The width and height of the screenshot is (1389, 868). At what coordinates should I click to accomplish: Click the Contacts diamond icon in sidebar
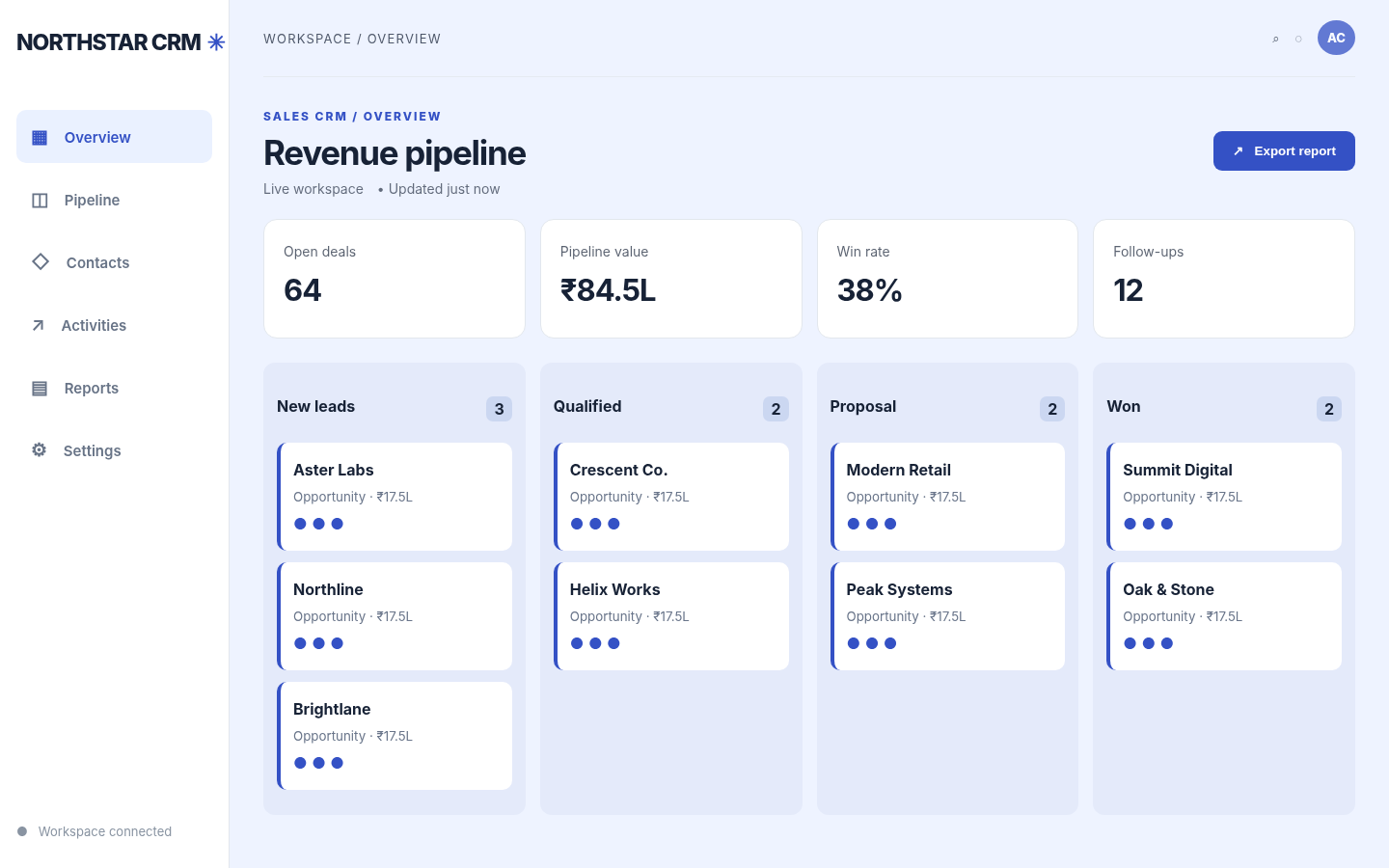(x=41, y=261)
